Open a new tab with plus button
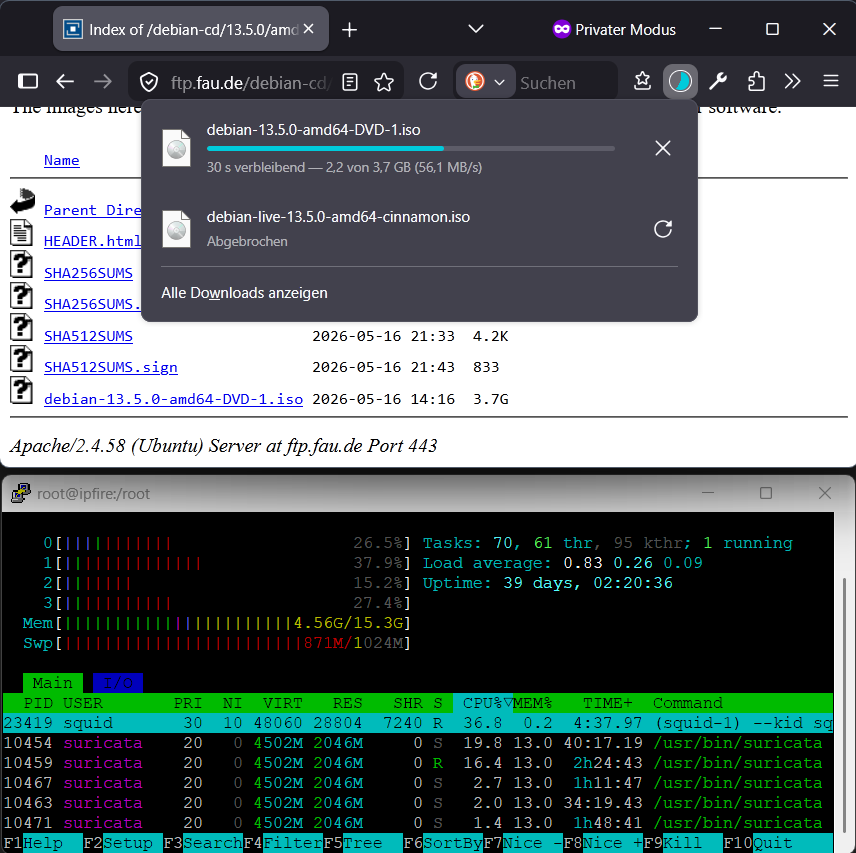856x853 pixels. click(349, 29)
